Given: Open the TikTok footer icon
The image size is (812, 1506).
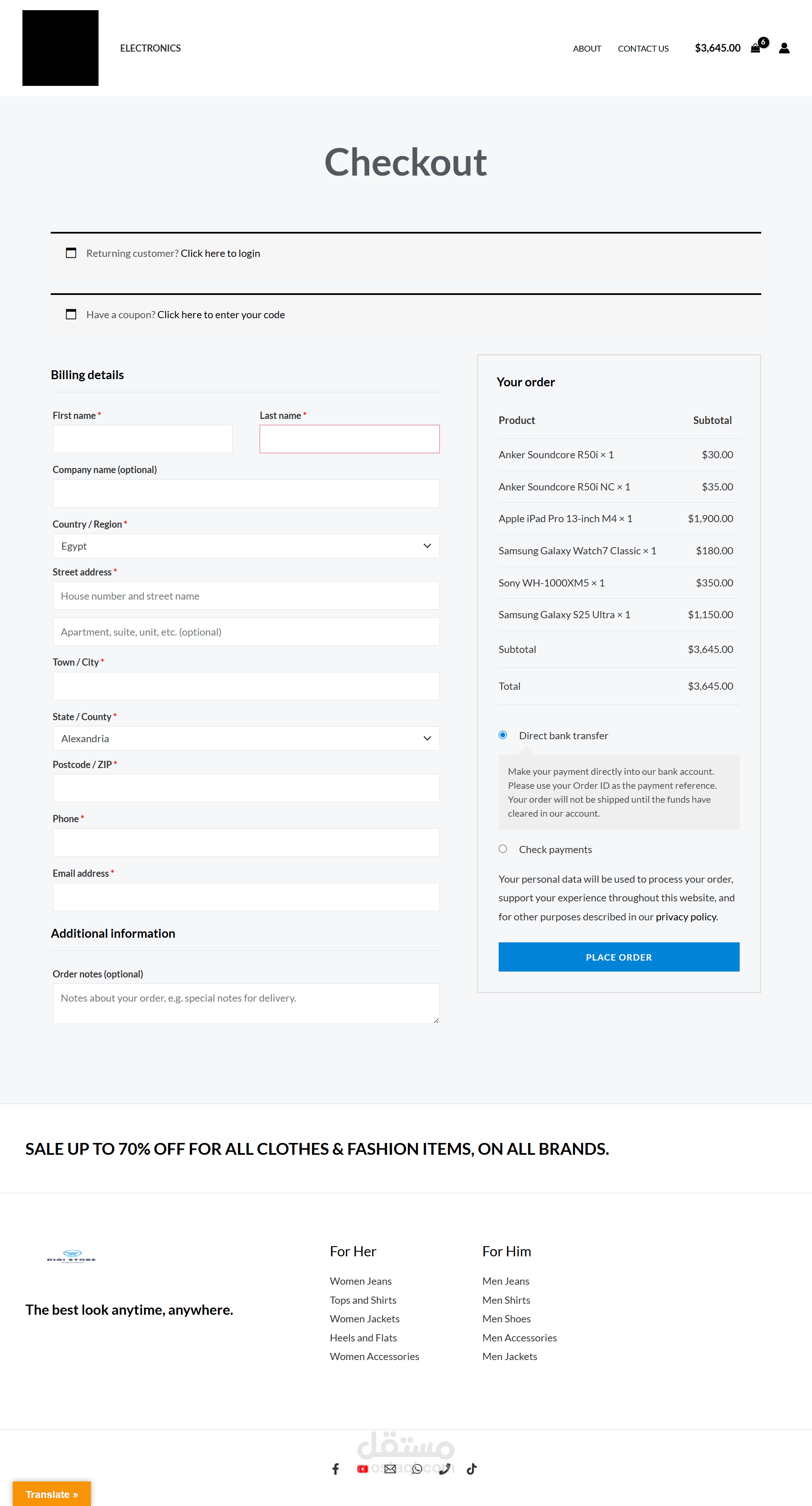Looking at the screenshot, I should [472, 1469].
